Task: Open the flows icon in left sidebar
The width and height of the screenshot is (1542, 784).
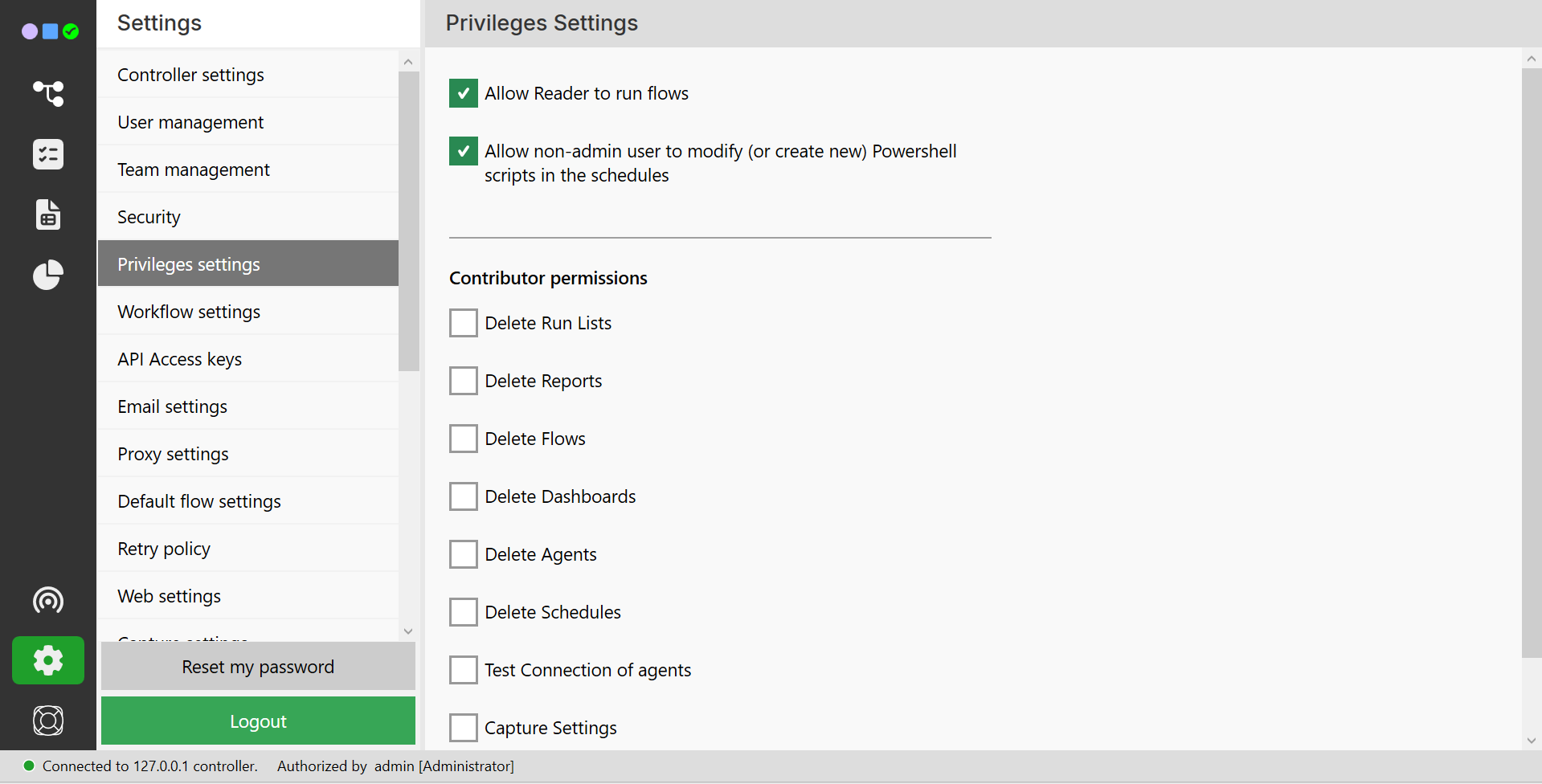Action: click(x=48, y=93)
